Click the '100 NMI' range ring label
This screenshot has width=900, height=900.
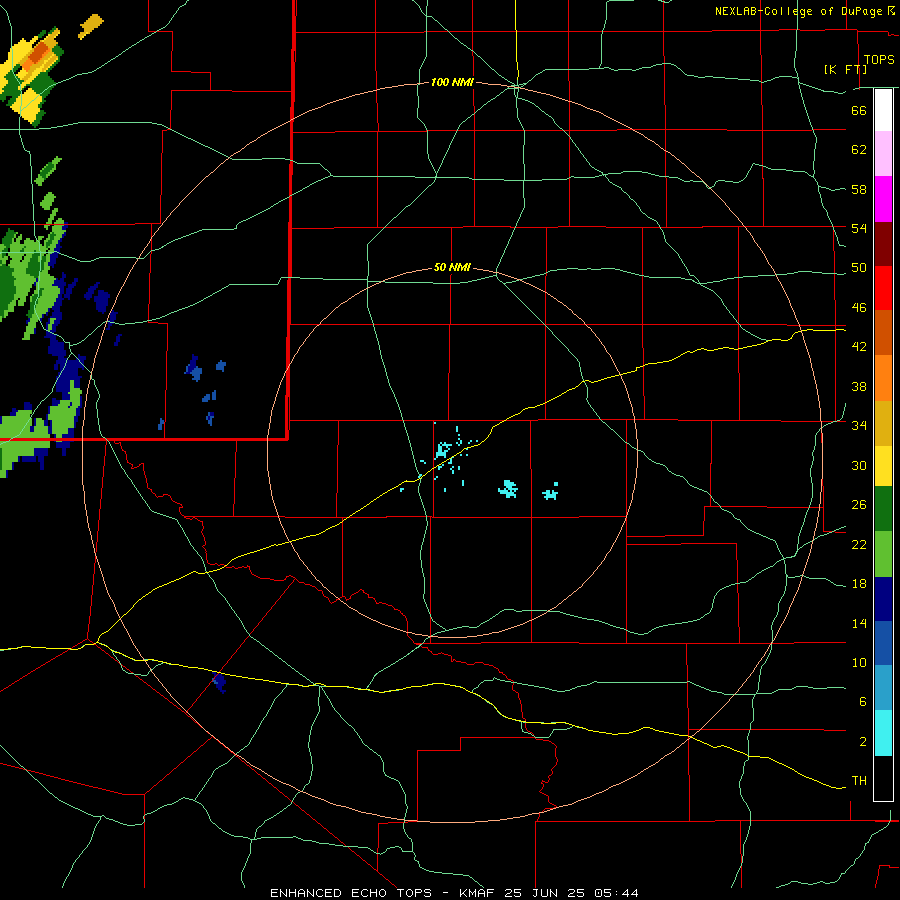[452, 83]
